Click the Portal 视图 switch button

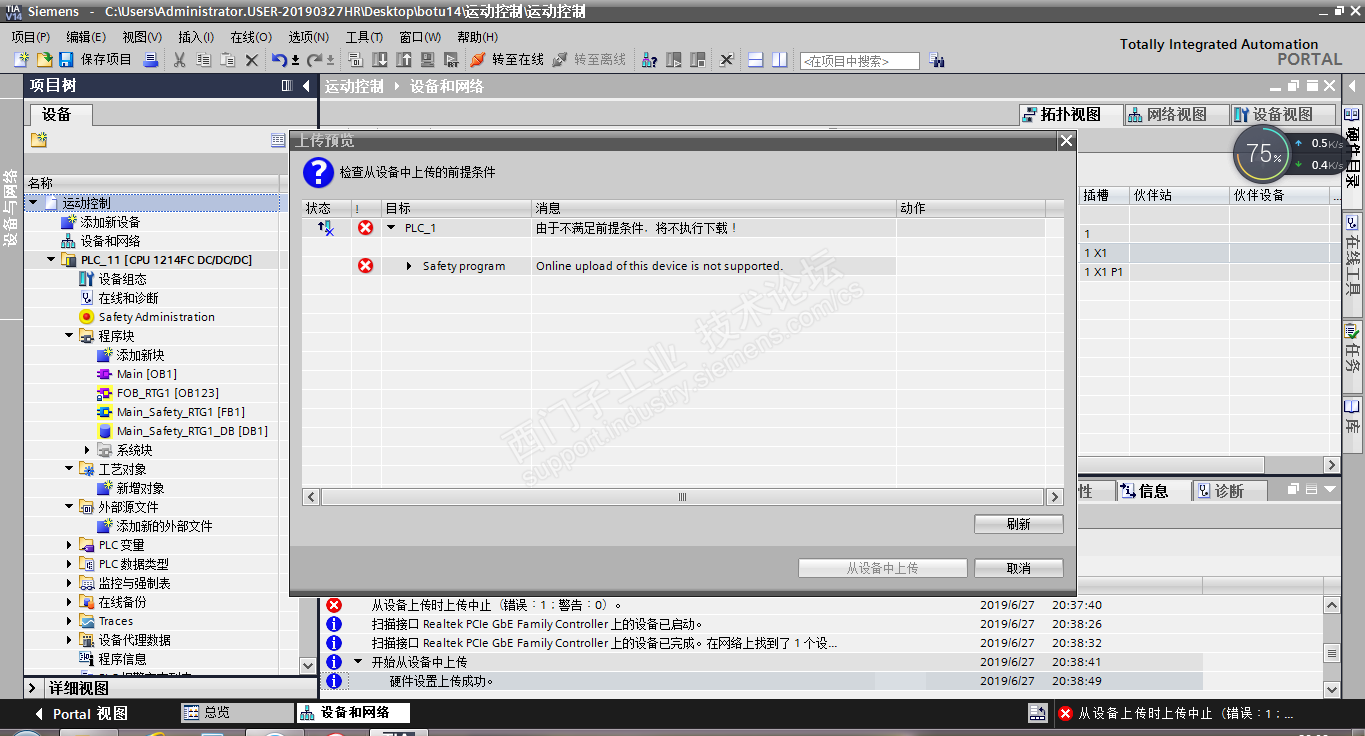82,714
